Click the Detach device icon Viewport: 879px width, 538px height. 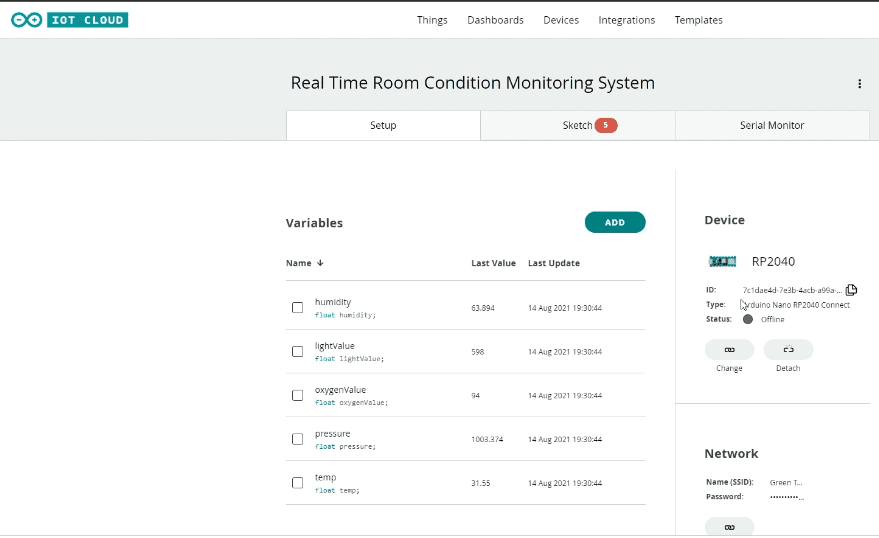point(788,350)
